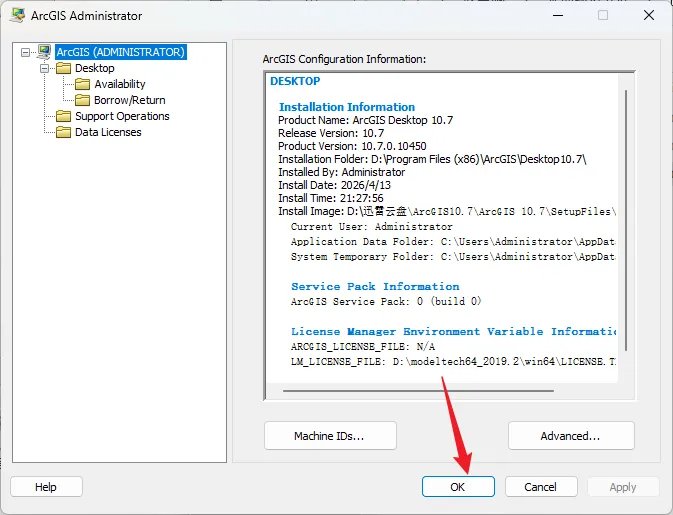Click the Installation Information heading
673x515 pixels.
(x=347, y=107)
